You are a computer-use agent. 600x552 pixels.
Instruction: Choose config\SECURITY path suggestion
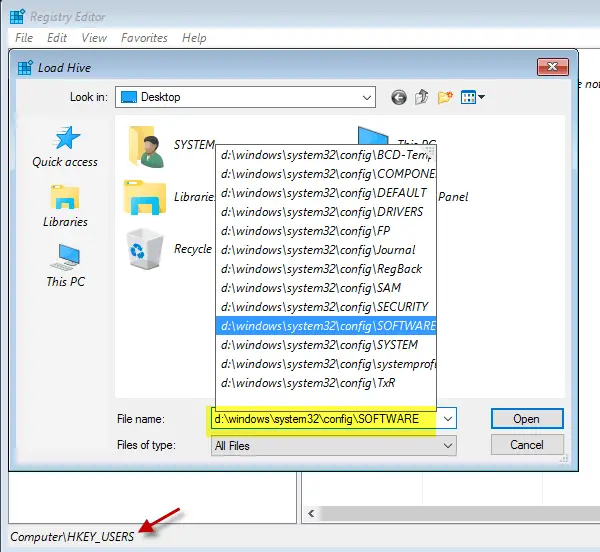pos(326,307)
